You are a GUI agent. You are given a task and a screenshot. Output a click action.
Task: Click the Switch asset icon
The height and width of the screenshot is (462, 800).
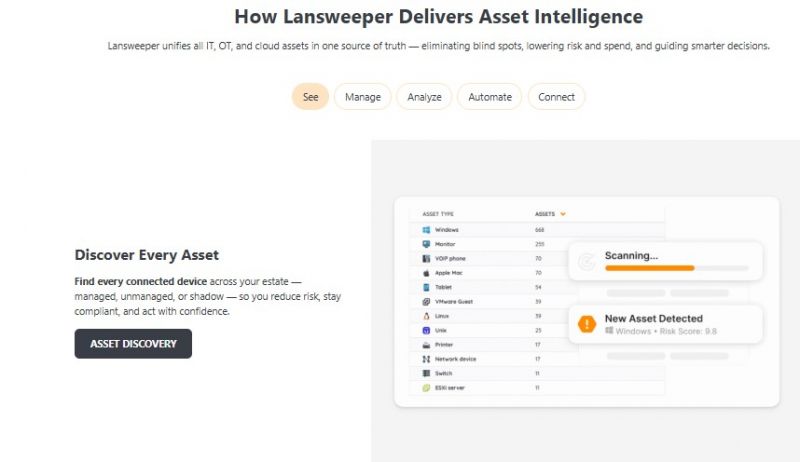tap(426, 373)
